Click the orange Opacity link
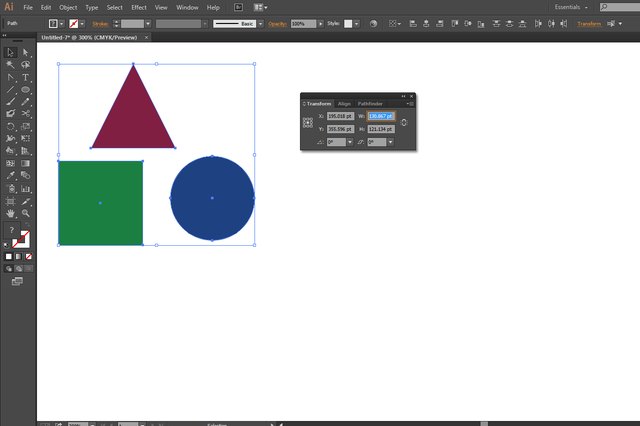Screen dimensions: 640x426 [x=277, y=24]
